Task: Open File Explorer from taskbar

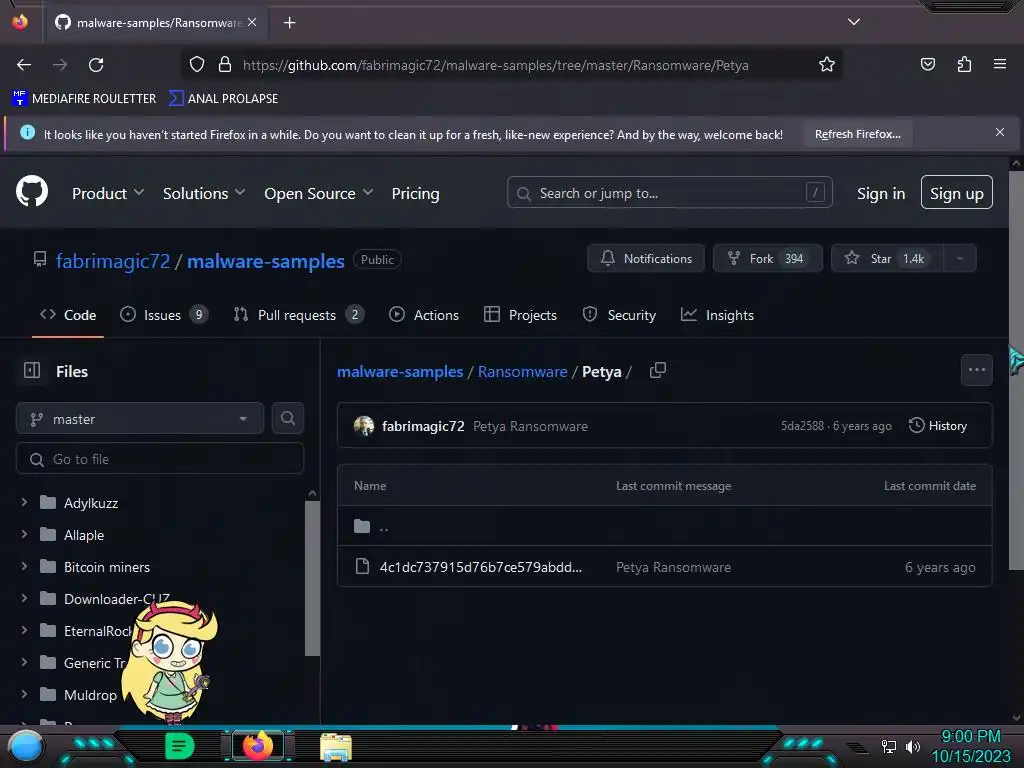Action: click(x=336, y=746)
